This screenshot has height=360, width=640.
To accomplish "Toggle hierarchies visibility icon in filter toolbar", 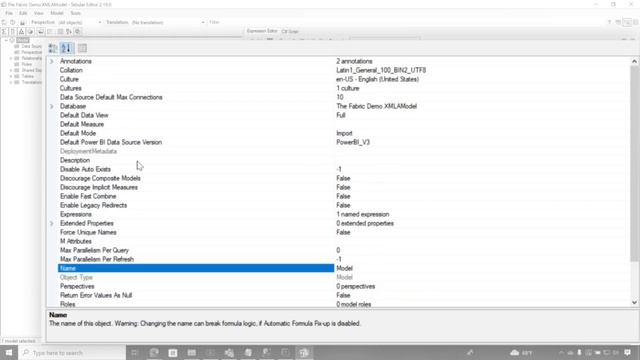I will 22,31.
